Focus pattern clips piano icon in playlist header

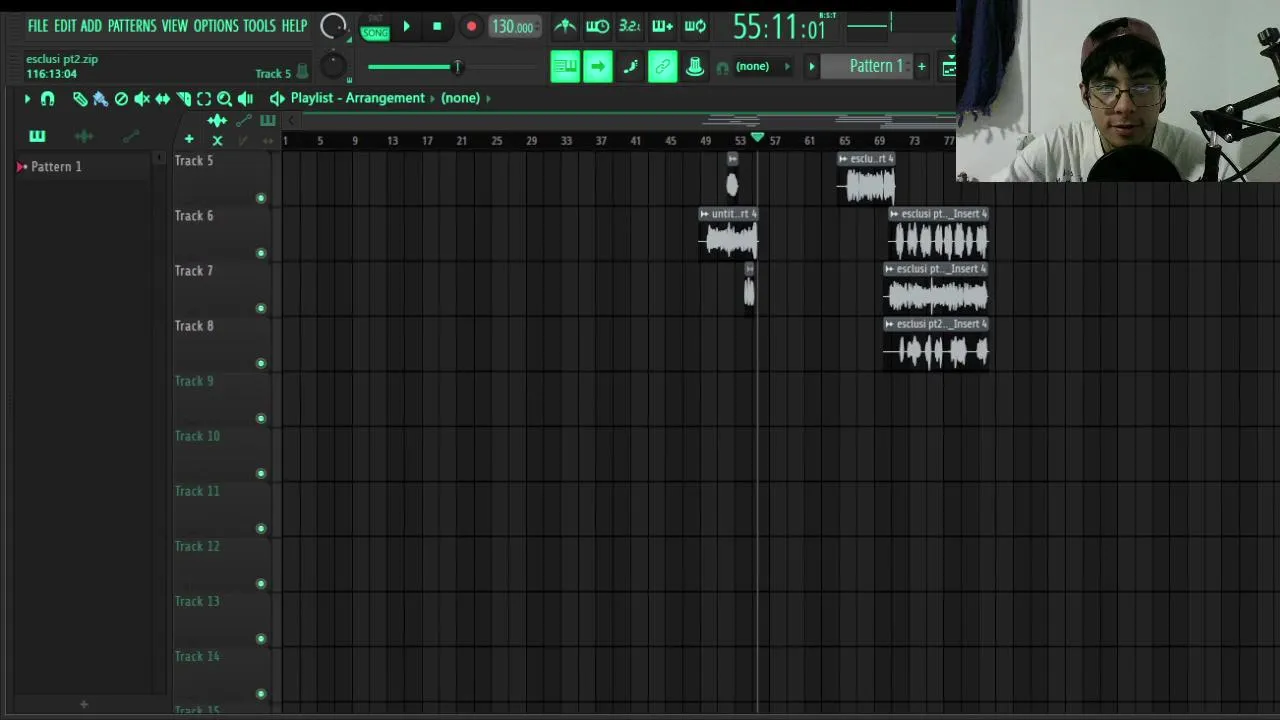(267, 121)
